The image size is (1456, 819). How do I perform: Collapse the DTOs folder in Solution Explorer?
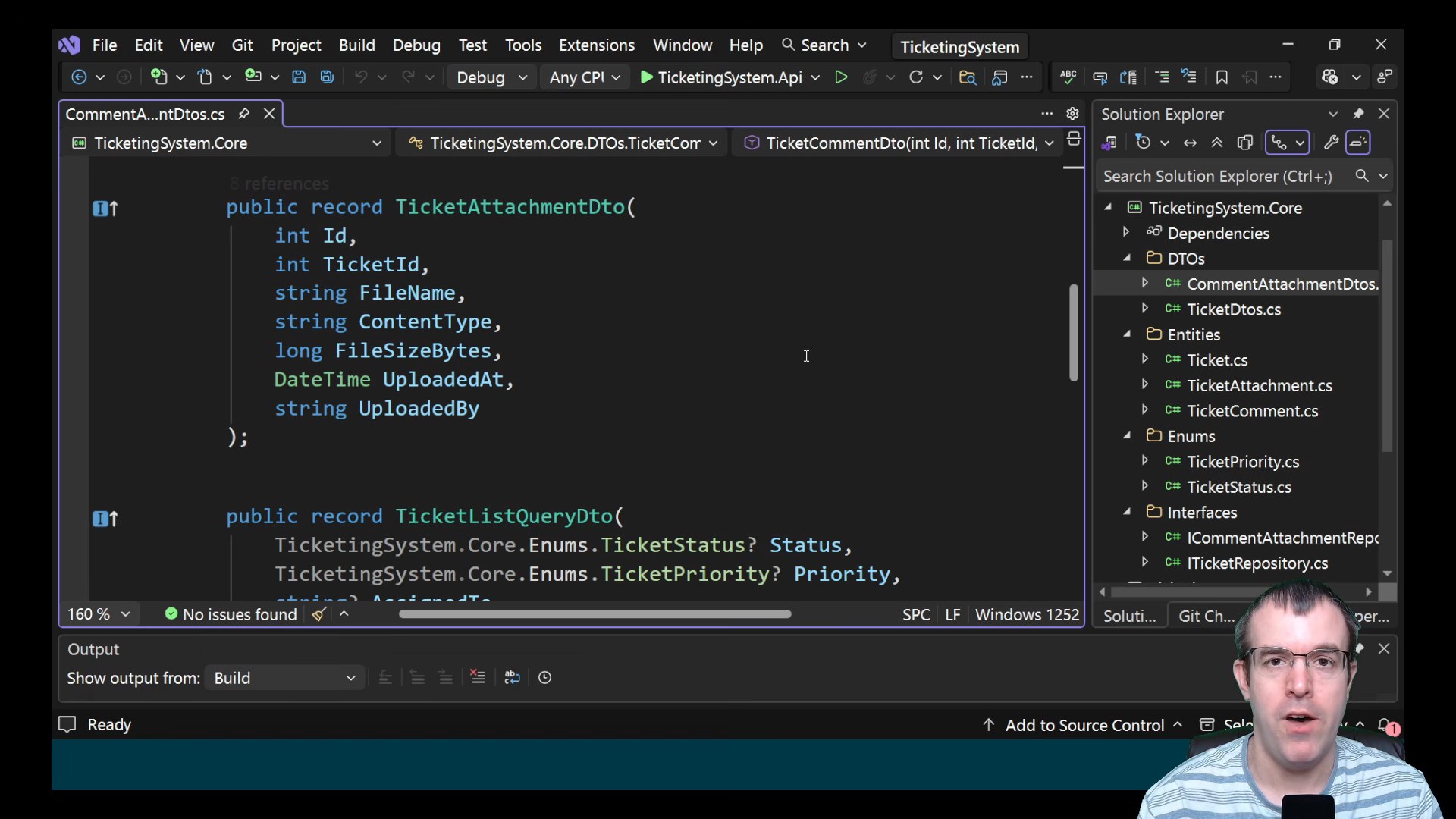click(x=1127, y=259)
